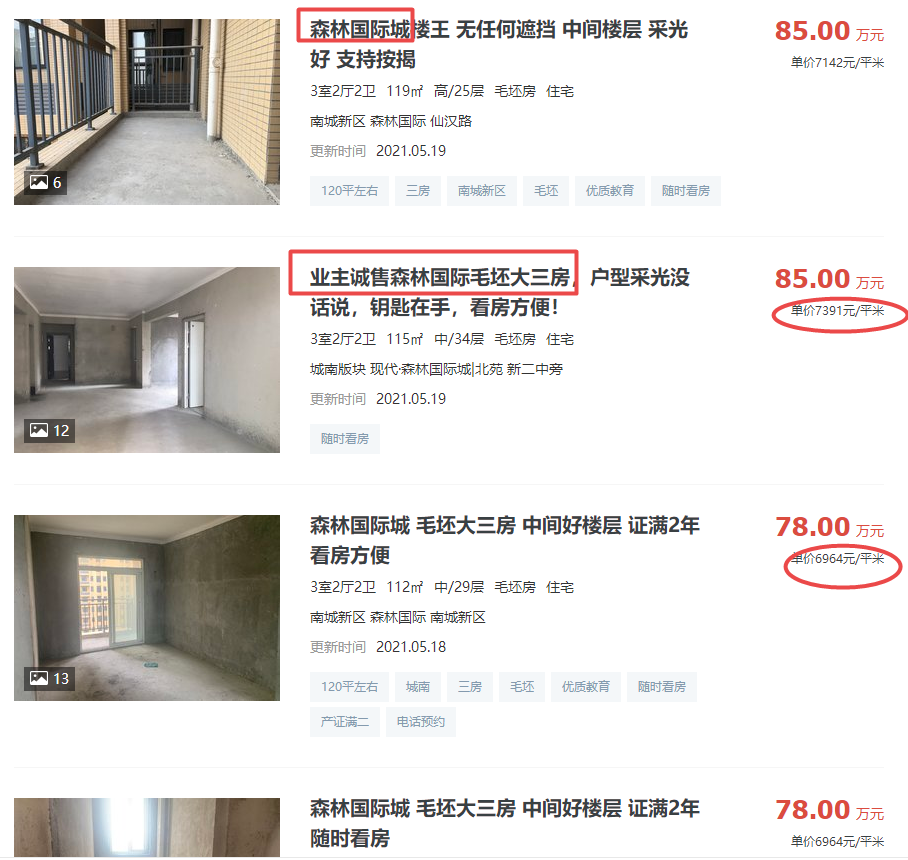Screen dimensions: 908x860
Task: Select the 电话预约 tag on the third listing
Action: pos(420,722)
